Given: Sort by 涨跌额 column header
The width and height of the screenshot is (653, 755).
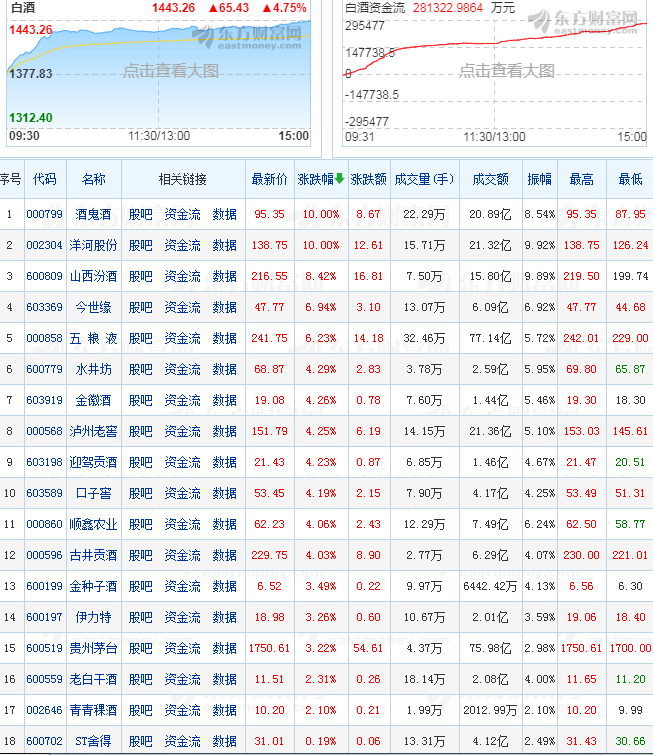Looking at the screenshot, I should 368,180.
